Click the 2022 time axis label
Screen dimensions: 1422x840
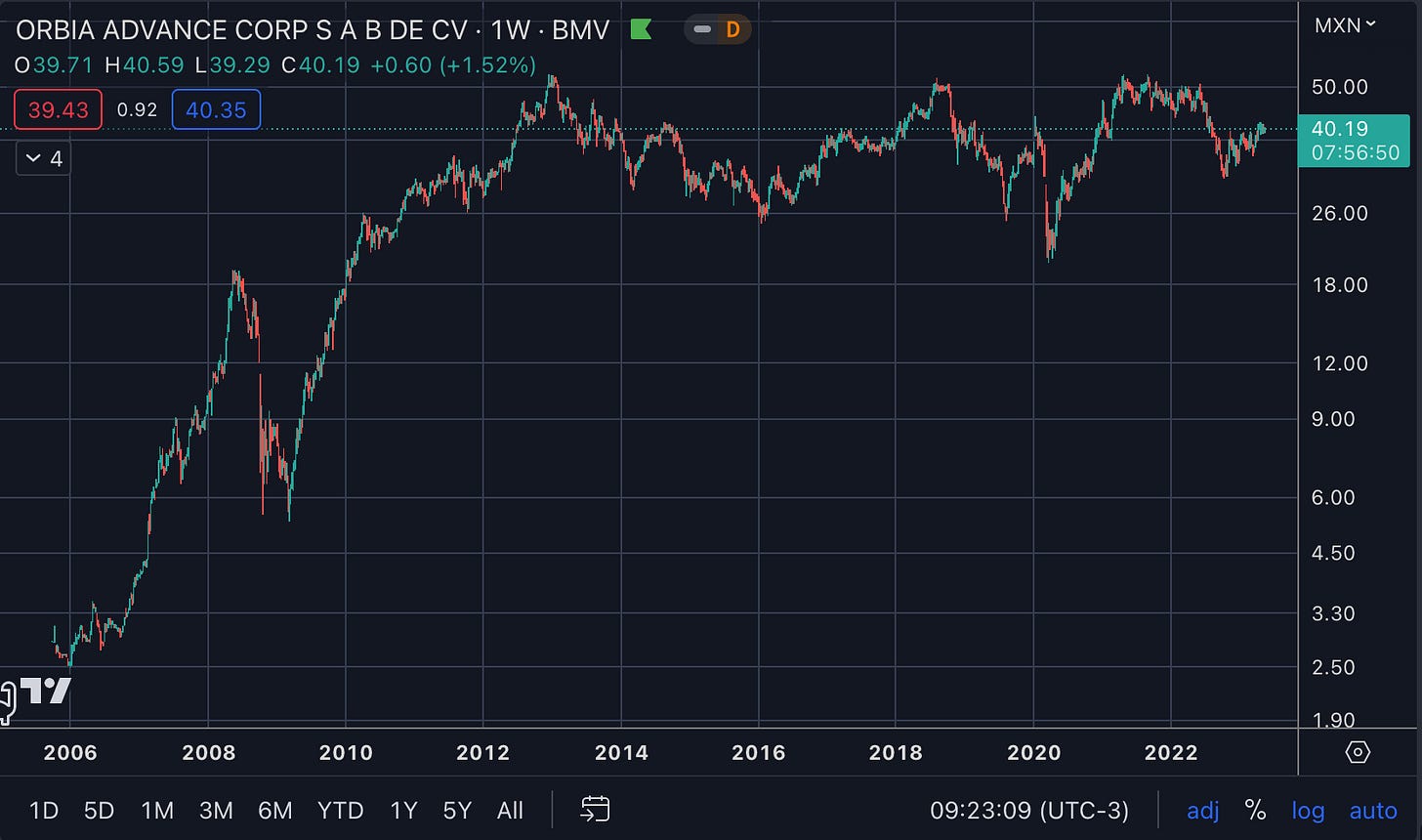click(x=1171, y=752)
